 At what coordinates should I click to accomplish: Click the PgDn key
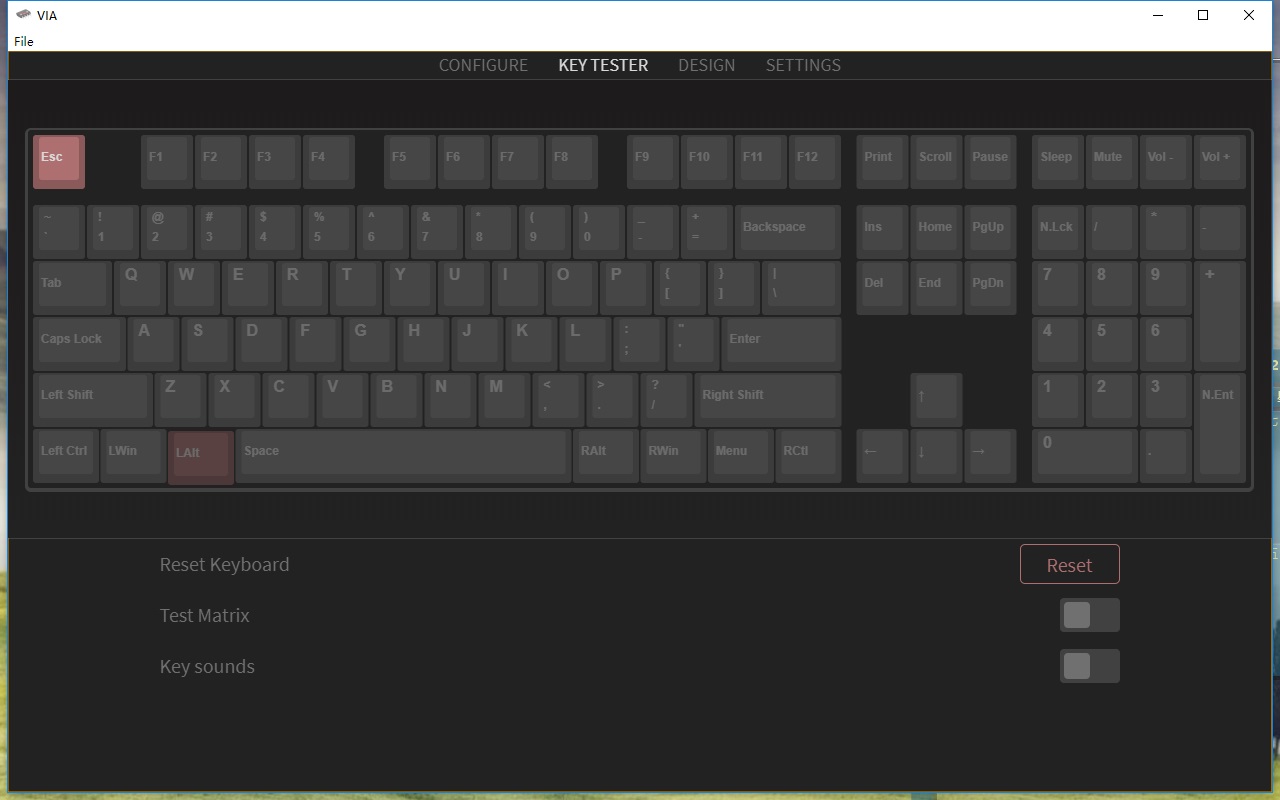990,288
